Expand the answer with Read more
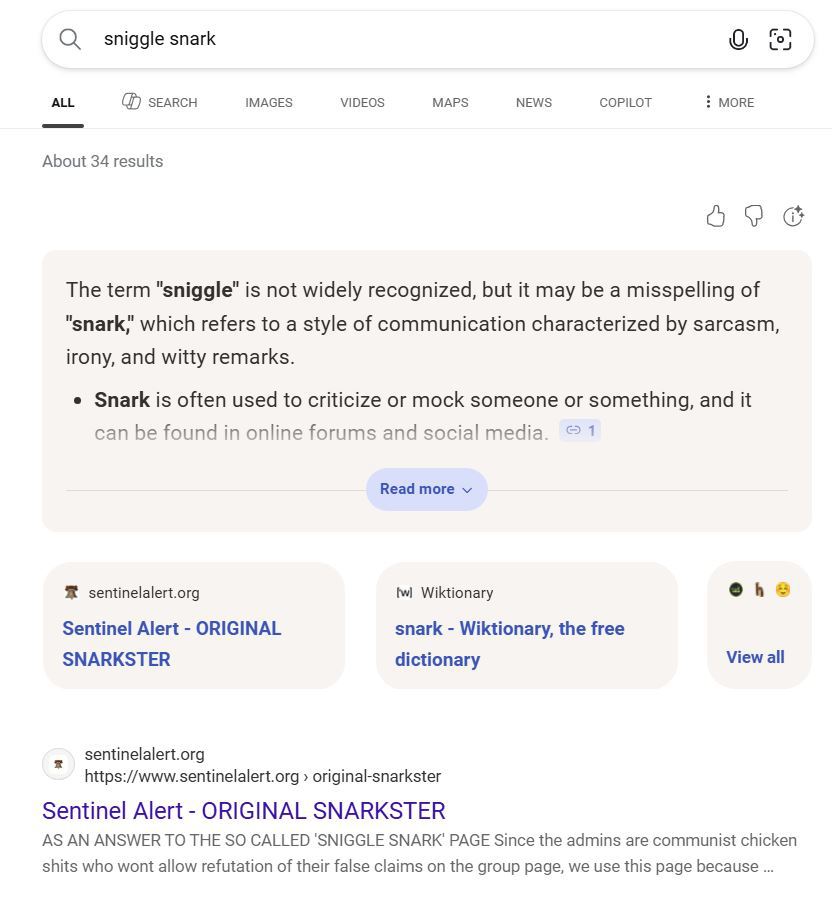 pyautogui.click(x=426, y=489)
